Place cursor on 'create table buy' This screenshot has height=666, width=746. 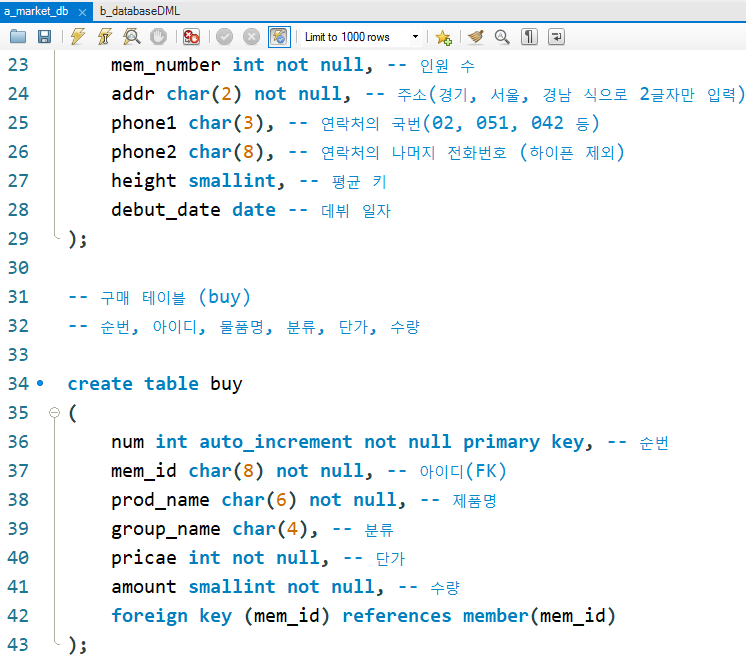pyautogui.click(x=155, y=384)
